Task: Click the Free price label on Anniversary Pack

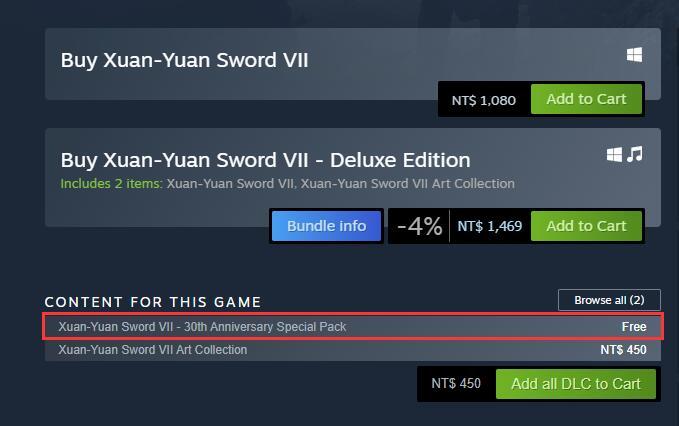Action: (x=634, y=327)
